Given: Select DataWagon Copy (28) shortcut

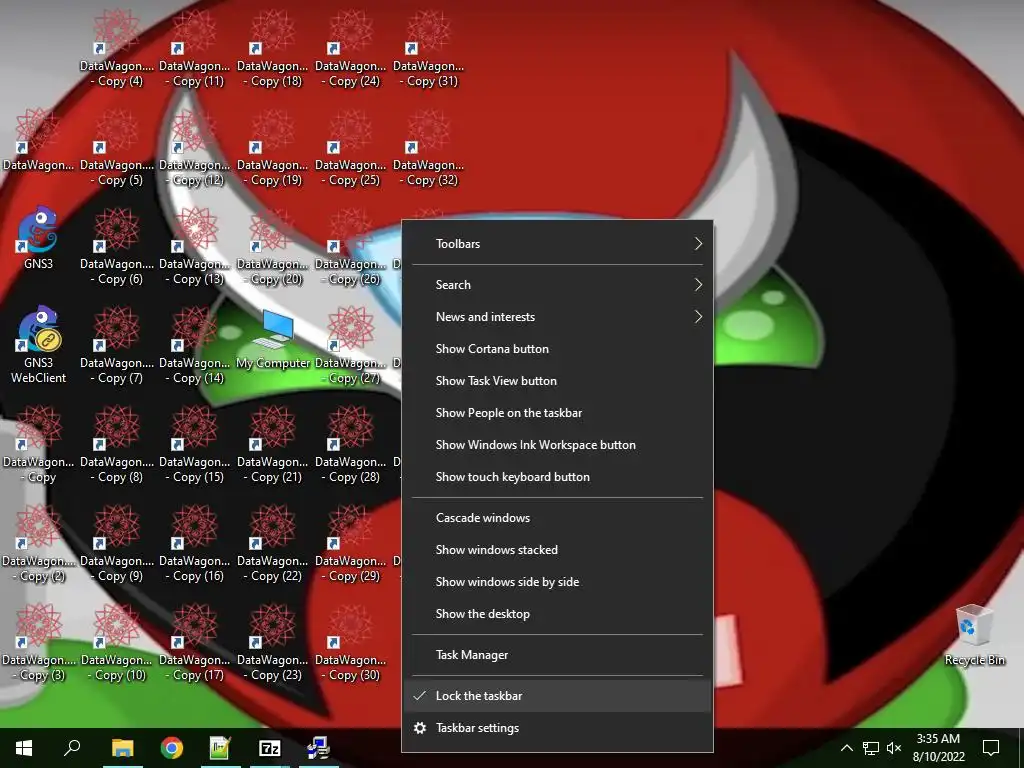Looking at the screenshot, I should pos(351,445).
